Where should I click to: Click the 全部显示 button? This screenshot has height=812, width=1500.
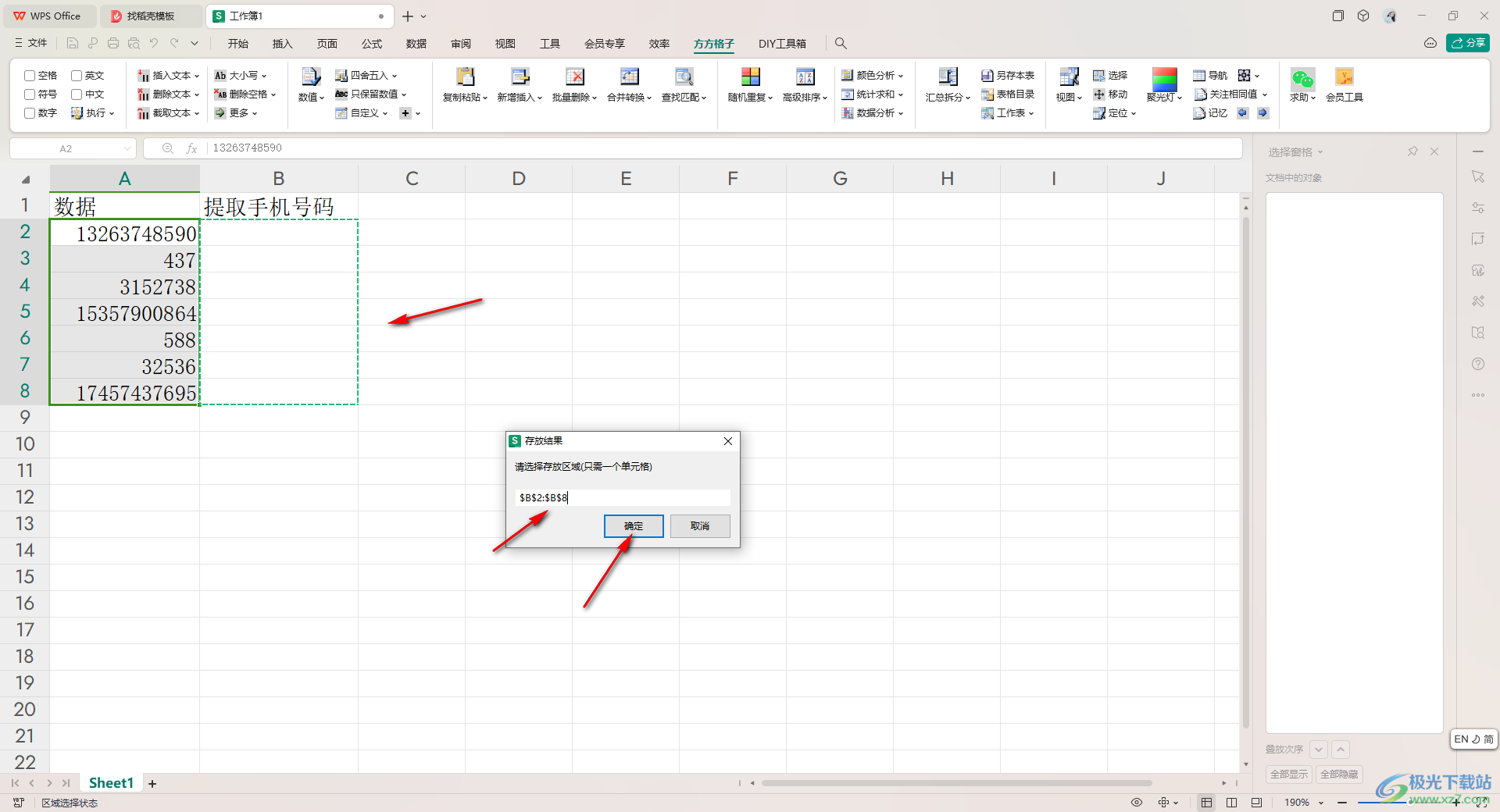pyautogui.click(x=1289, y=775)
